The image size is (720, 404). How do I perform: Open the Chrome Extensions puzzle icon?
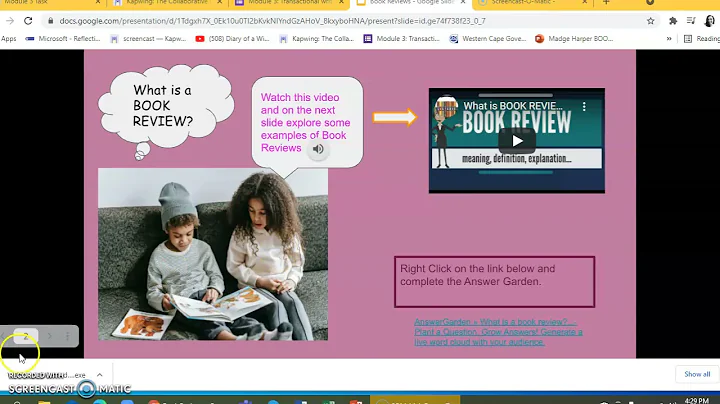673,21
